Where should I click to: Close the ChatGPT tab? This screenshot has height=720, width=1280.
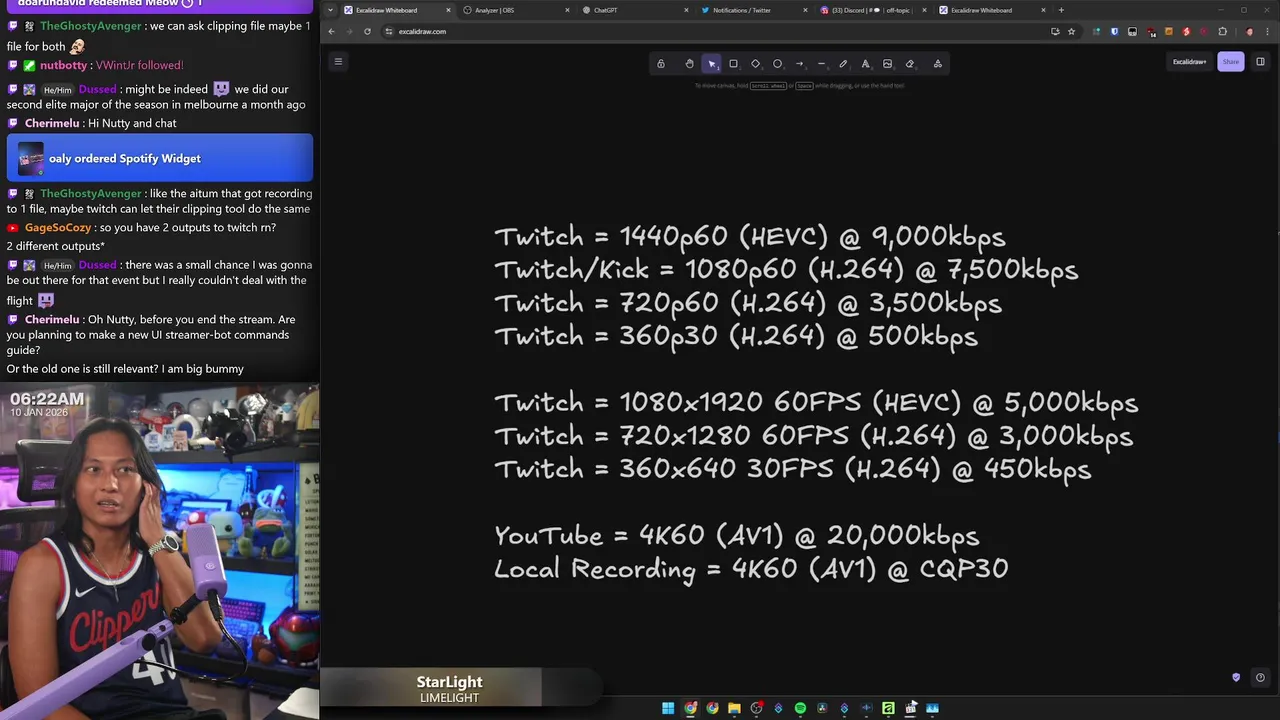[x=686, y=10]
